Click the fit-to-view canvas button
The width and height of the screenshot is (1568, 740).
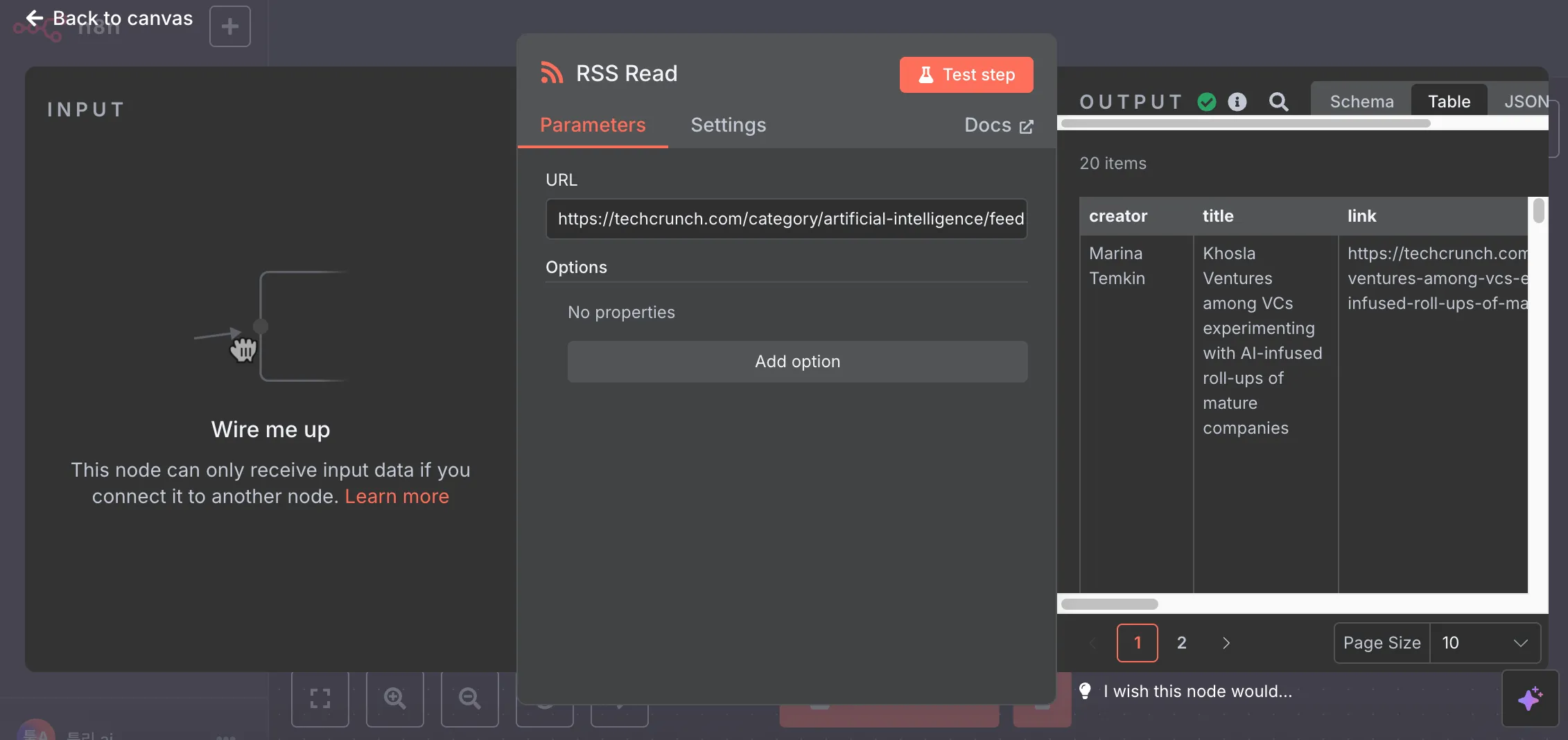click(320, 698)
